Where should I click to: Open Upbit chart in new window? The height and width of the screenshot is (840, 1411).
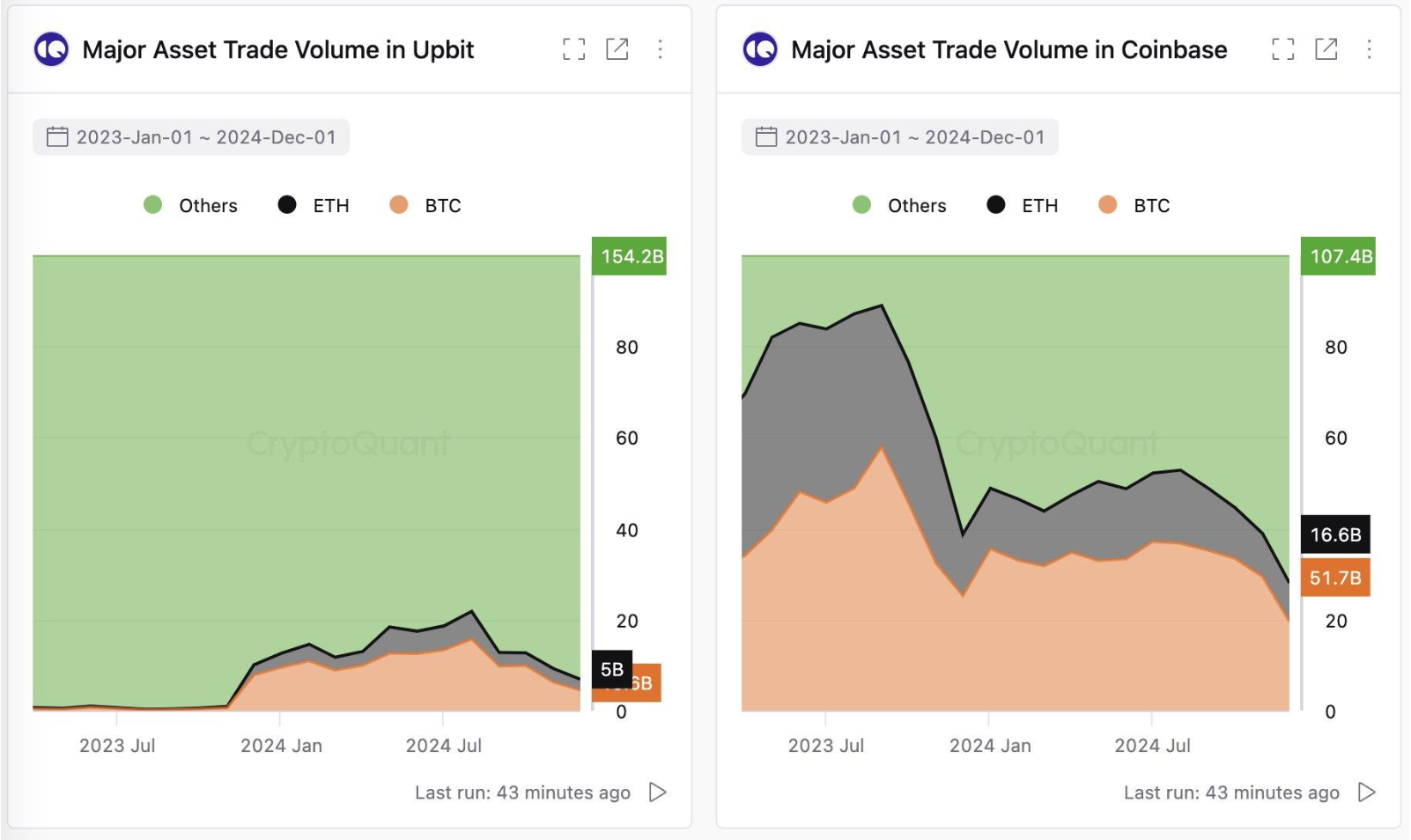click(617, 49)
